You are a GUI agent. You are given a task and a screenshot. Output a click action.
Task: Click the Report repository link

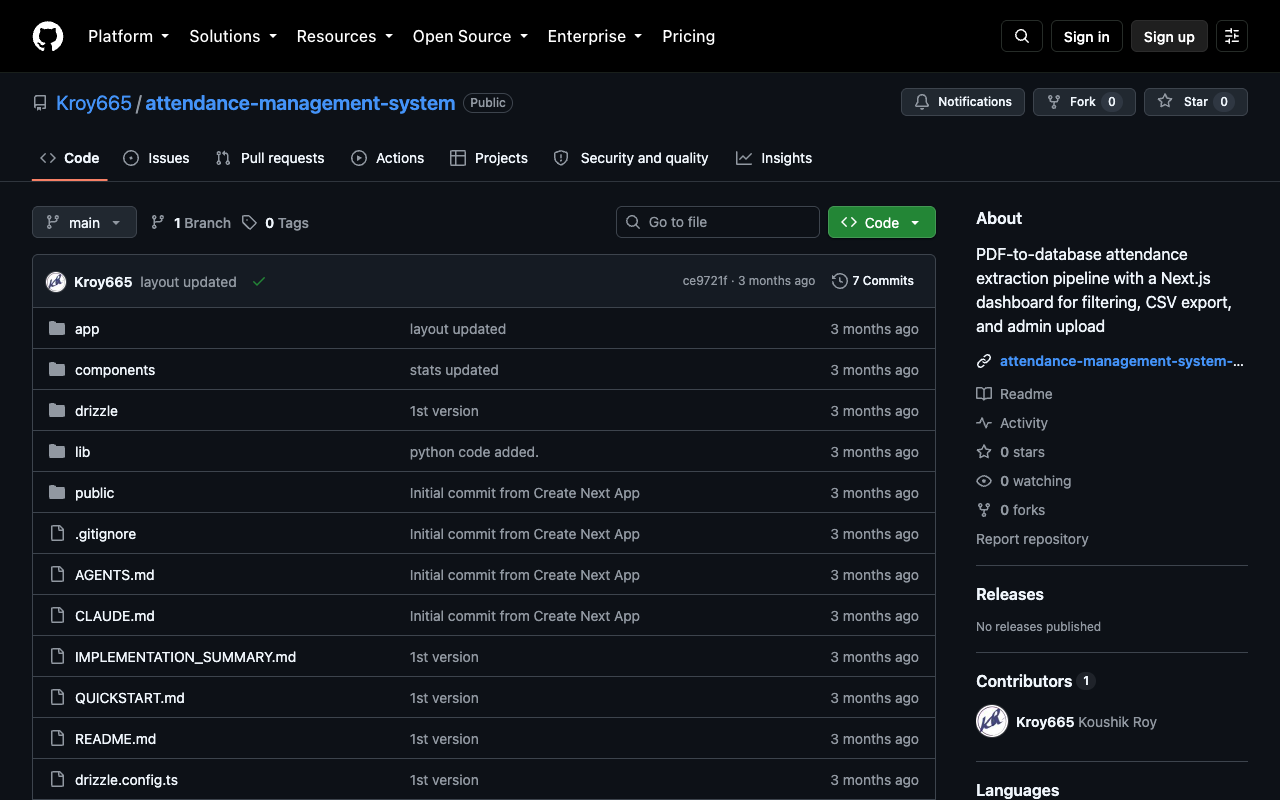pyautogui.click(x=1032, y=539)
